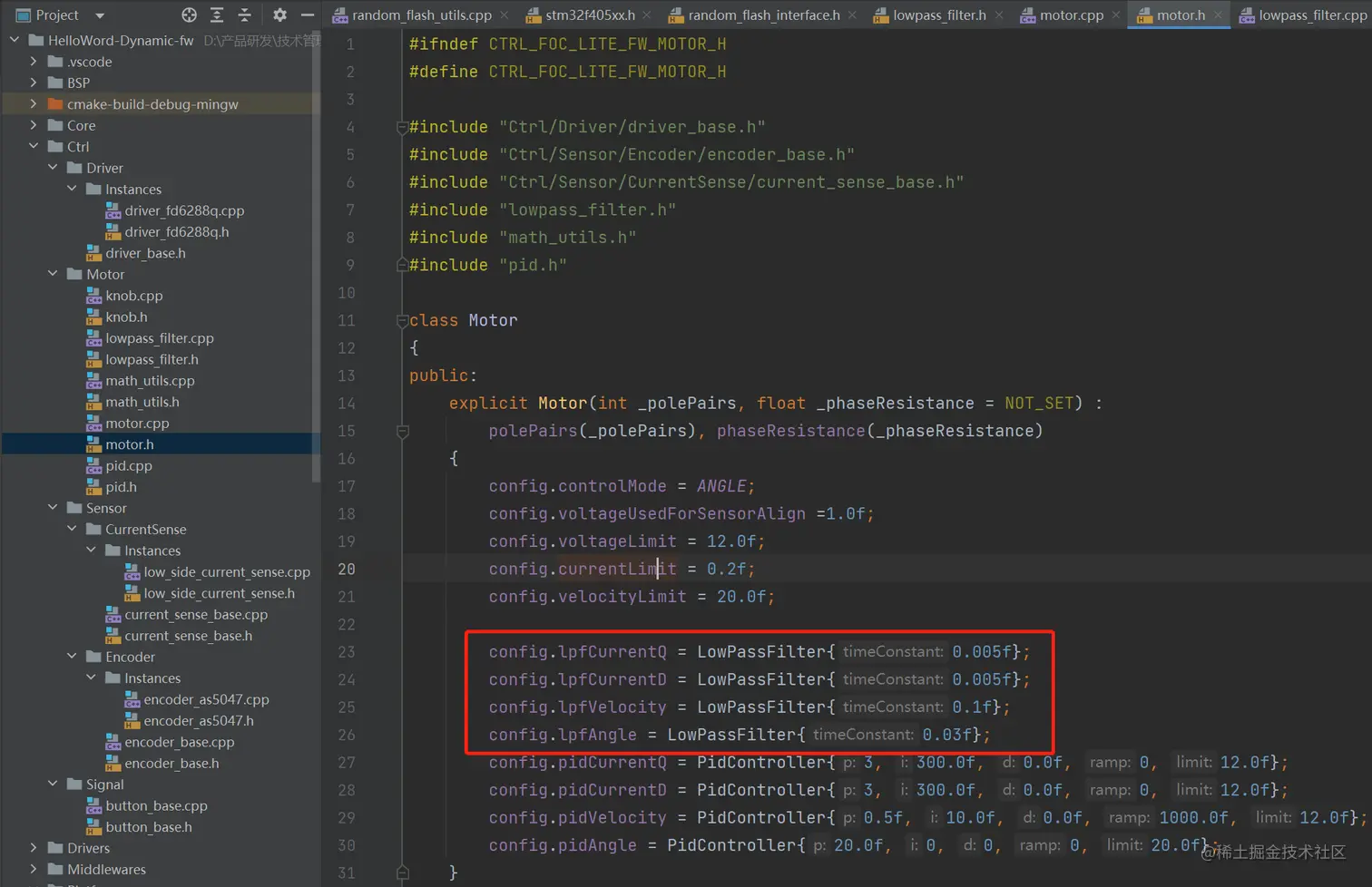Click the locate-in-project target icon

pyautogui.click(x=189, y=15)
